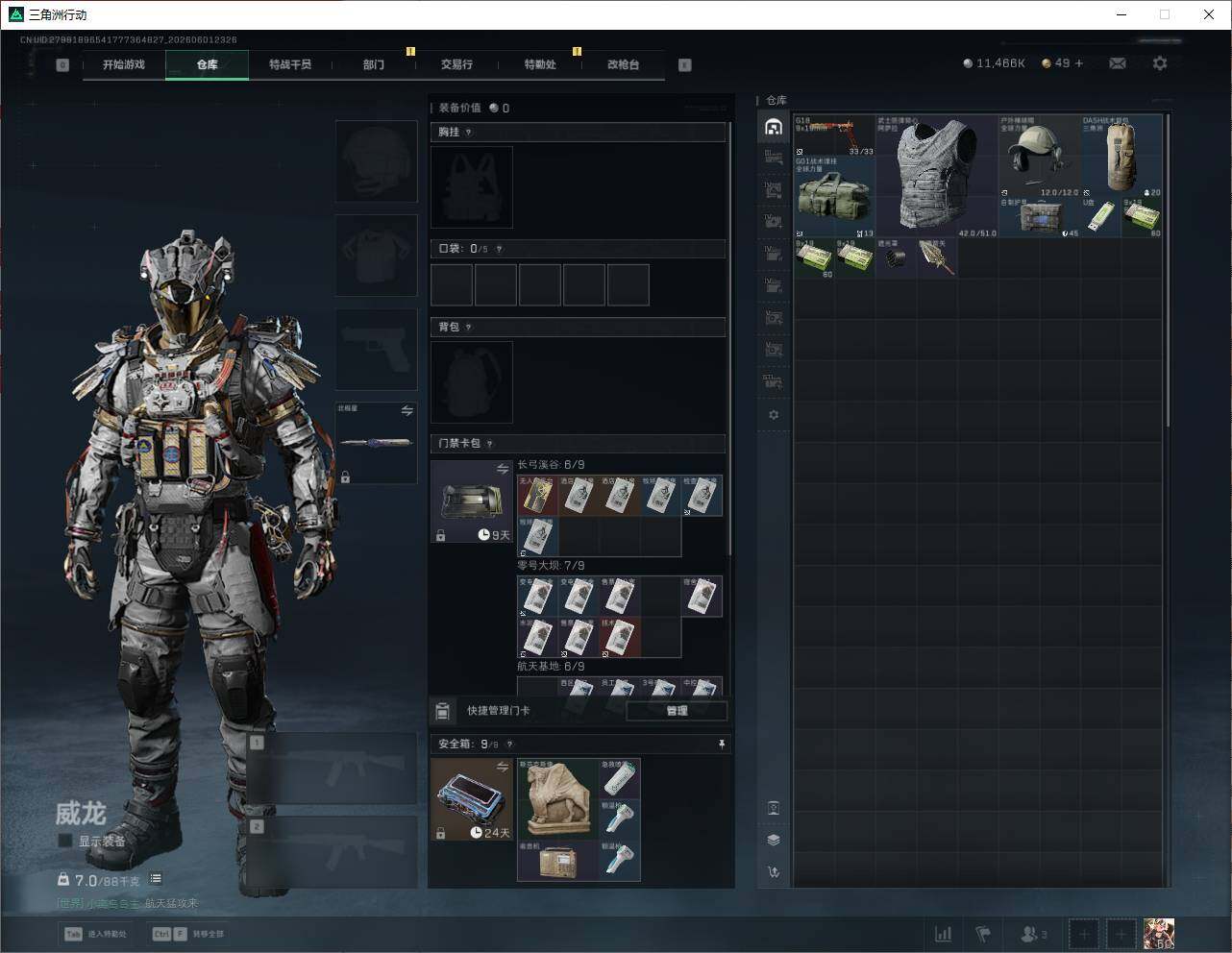Image resolution: width=1232 pixels, height=953 pixels.
Task: Open the 改枪台 tab
Action: (623, 64)
